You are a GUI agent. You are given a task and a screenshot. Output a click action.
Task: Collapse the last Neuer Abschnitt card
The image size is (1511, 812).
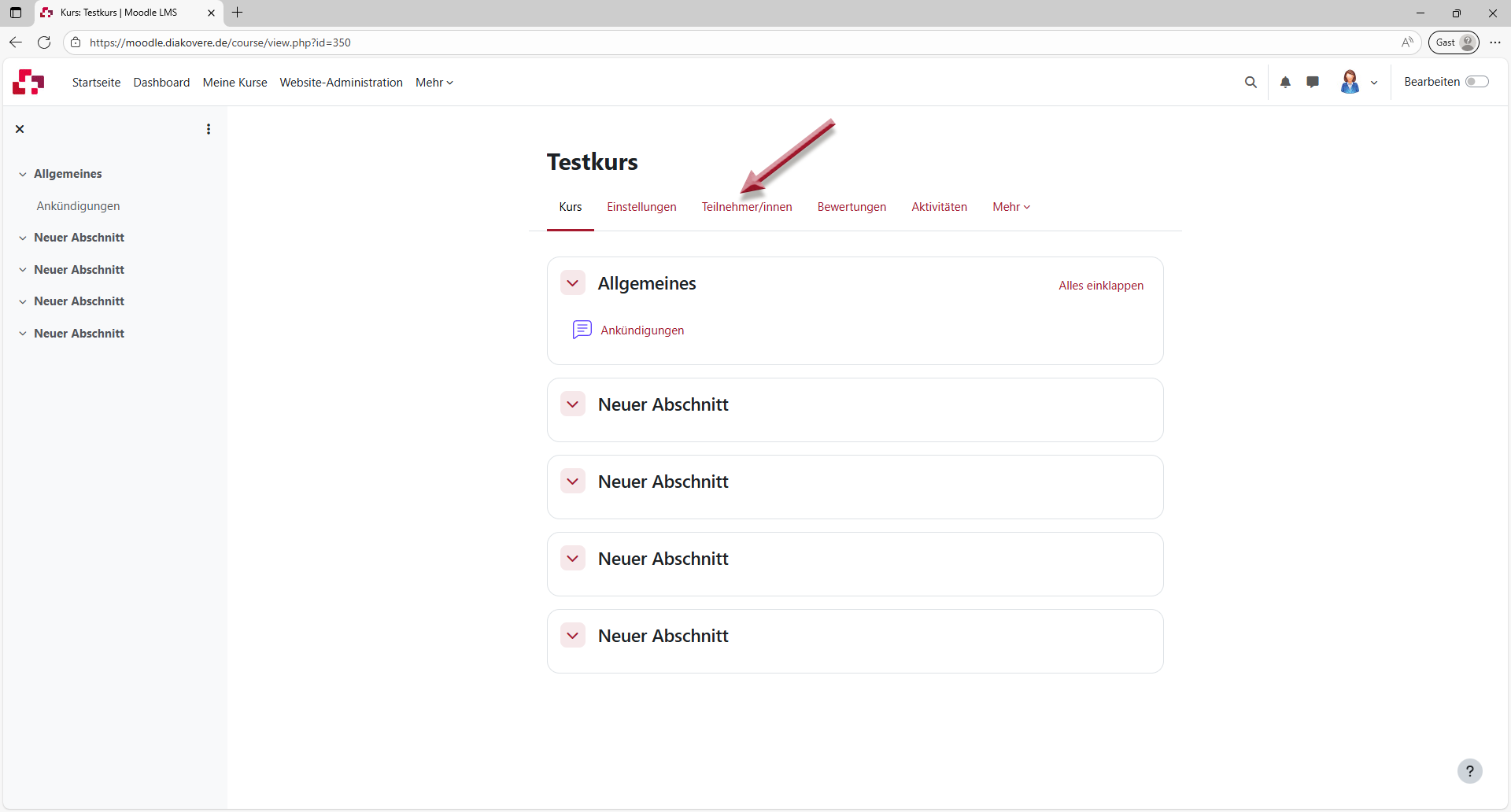click(x=573, y=636)
